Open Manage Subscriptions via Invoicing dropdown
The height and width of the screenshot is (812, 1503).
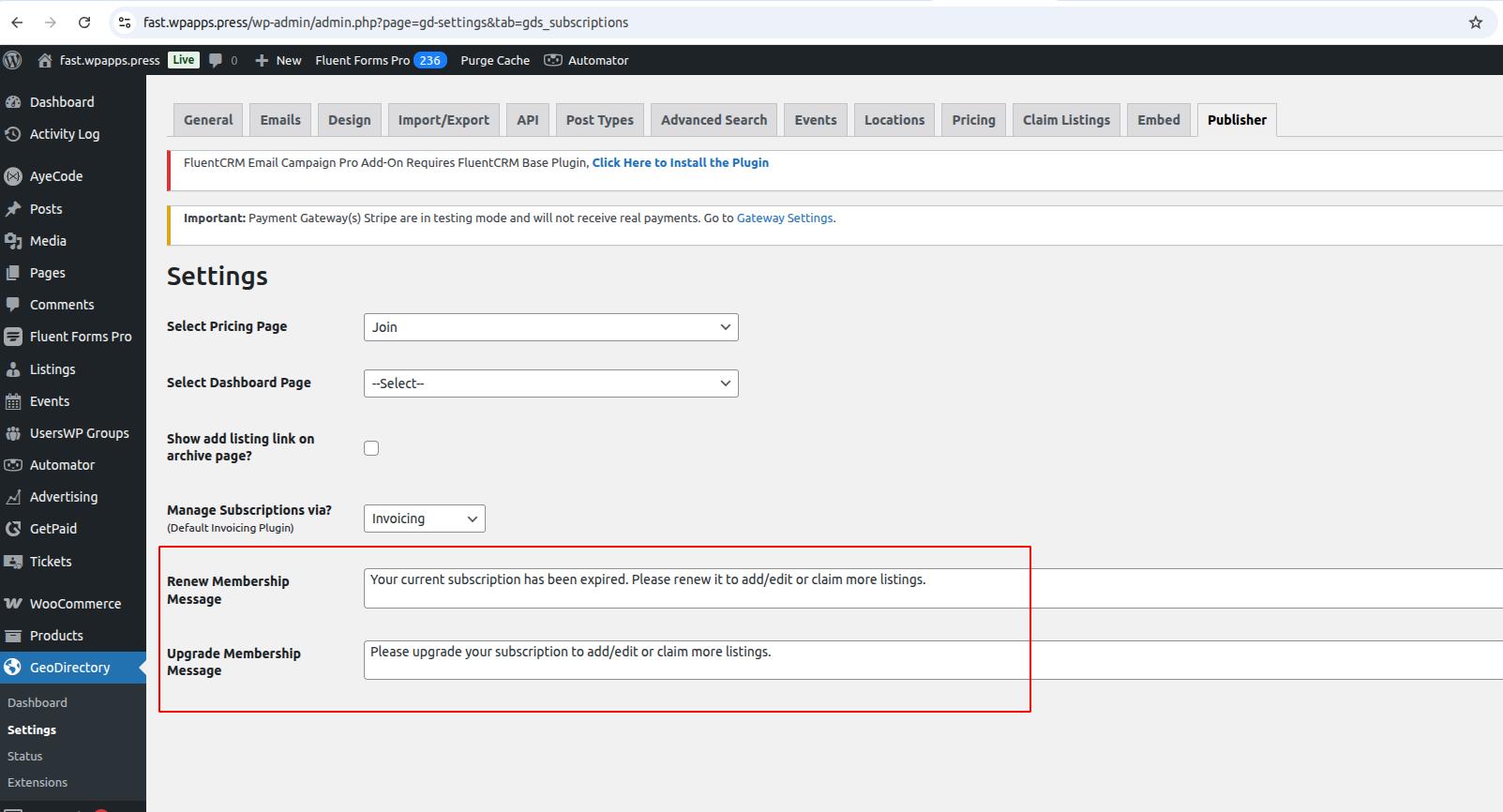pyautogui.click(x=424, y=519)
